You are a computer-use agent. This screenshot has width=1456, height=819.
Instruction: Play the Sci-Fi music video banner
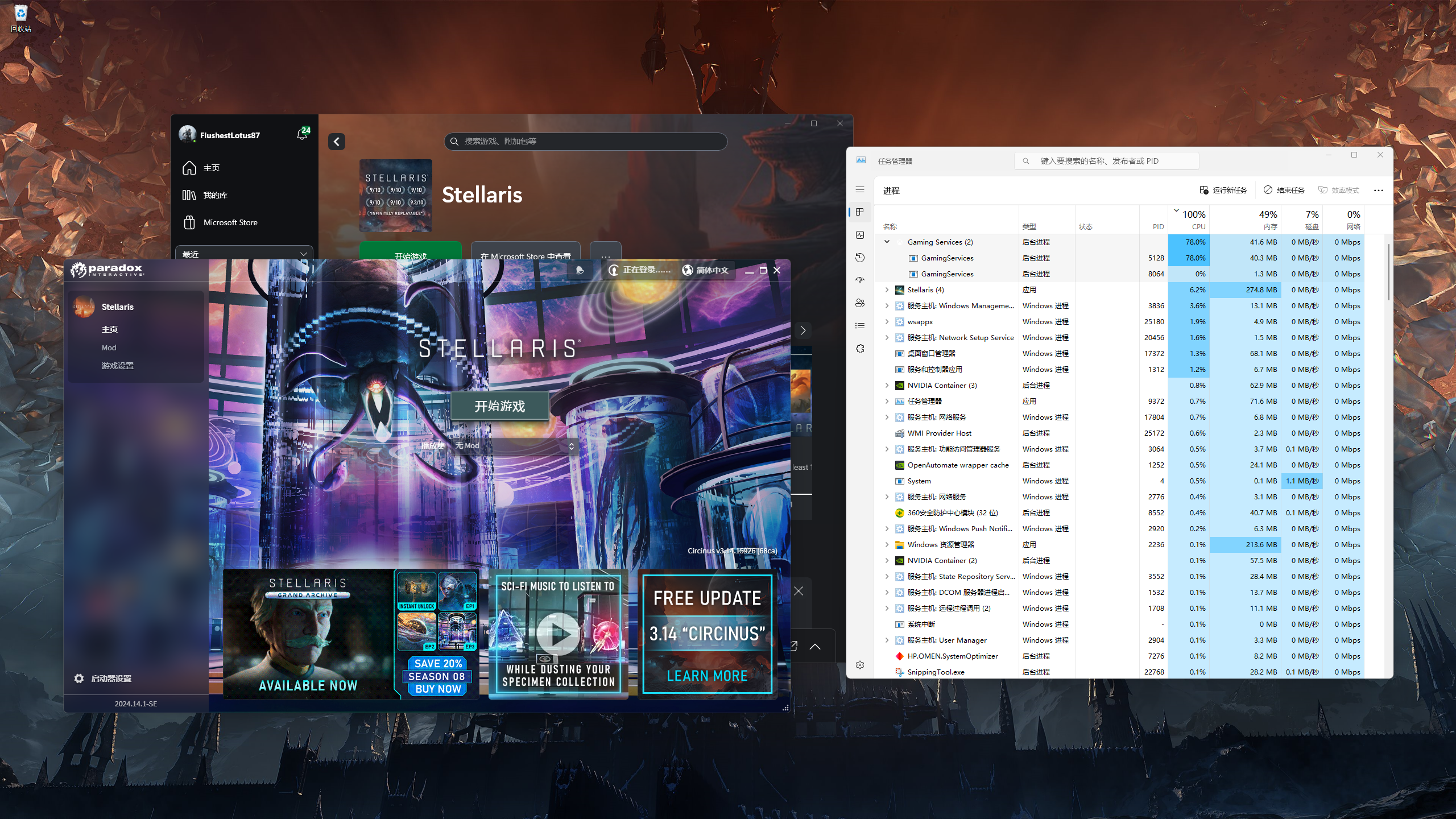coord(558,634)
